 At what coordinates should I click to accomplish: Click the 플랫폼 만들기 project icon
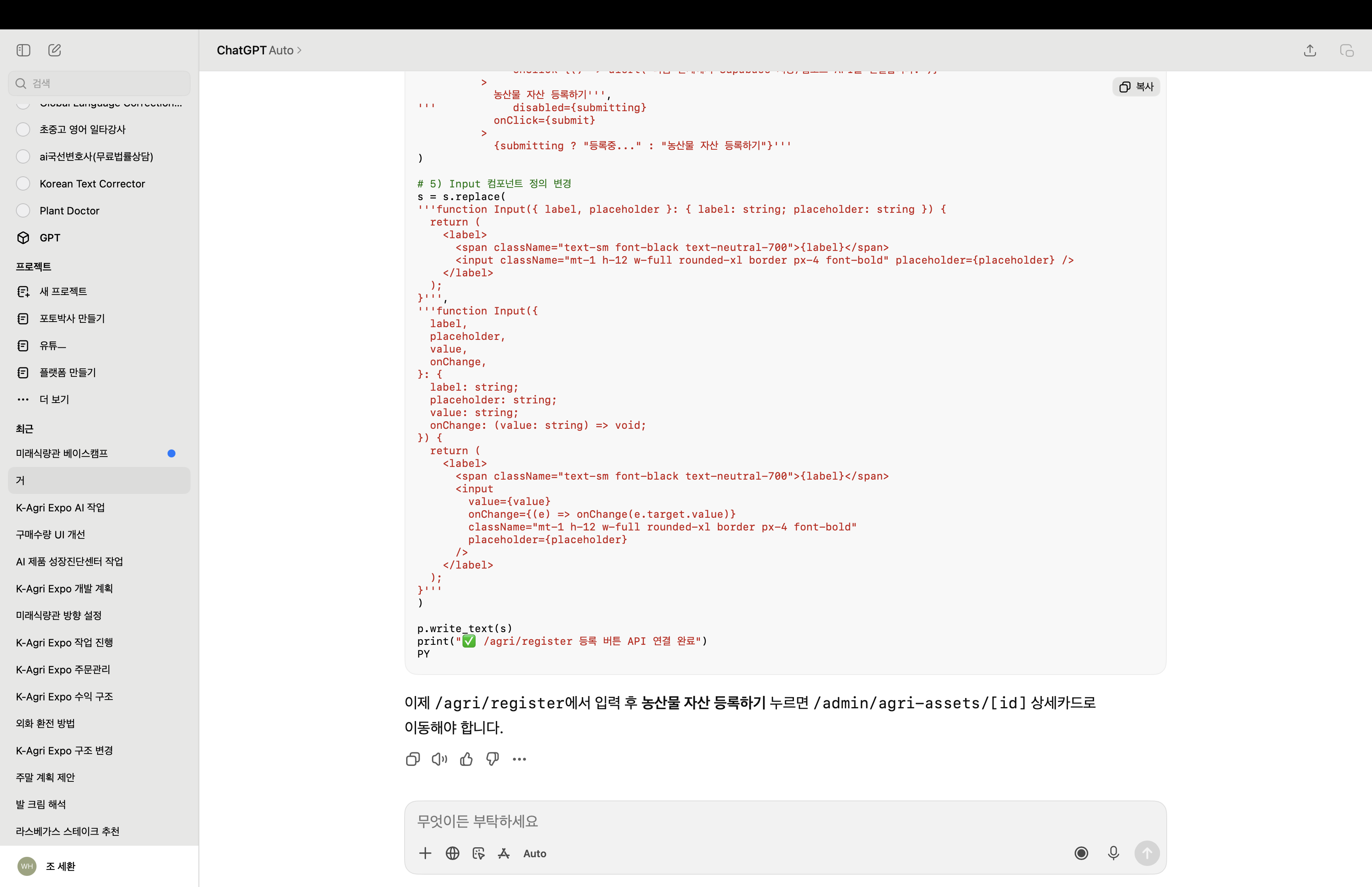coord(23,373)
